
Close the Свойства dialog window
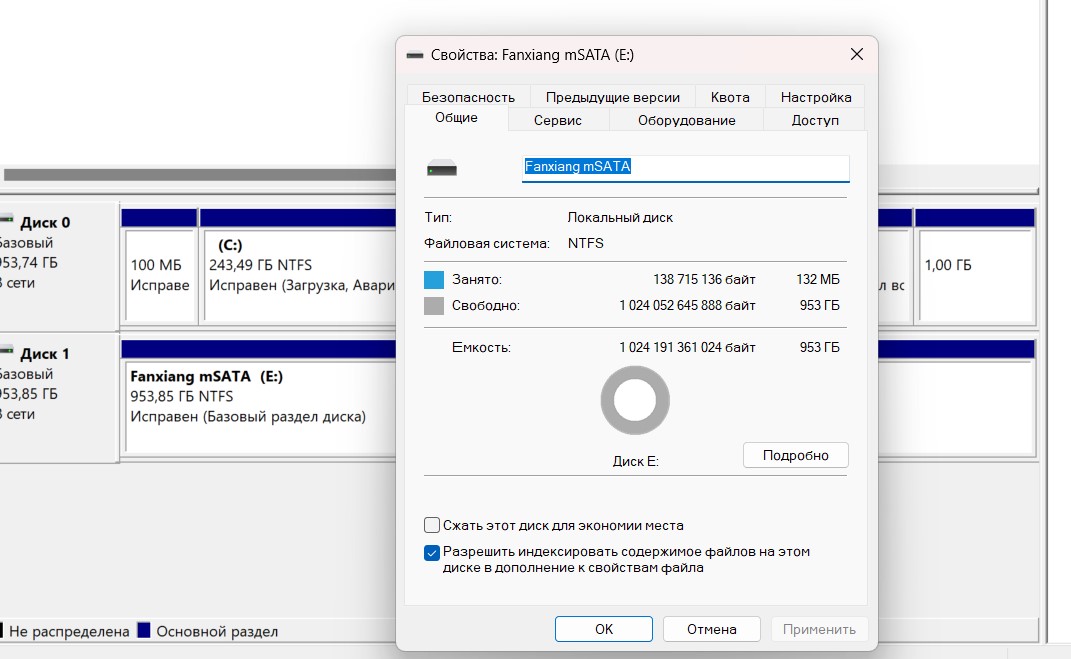pyautogui.click(x=857, y=55)
